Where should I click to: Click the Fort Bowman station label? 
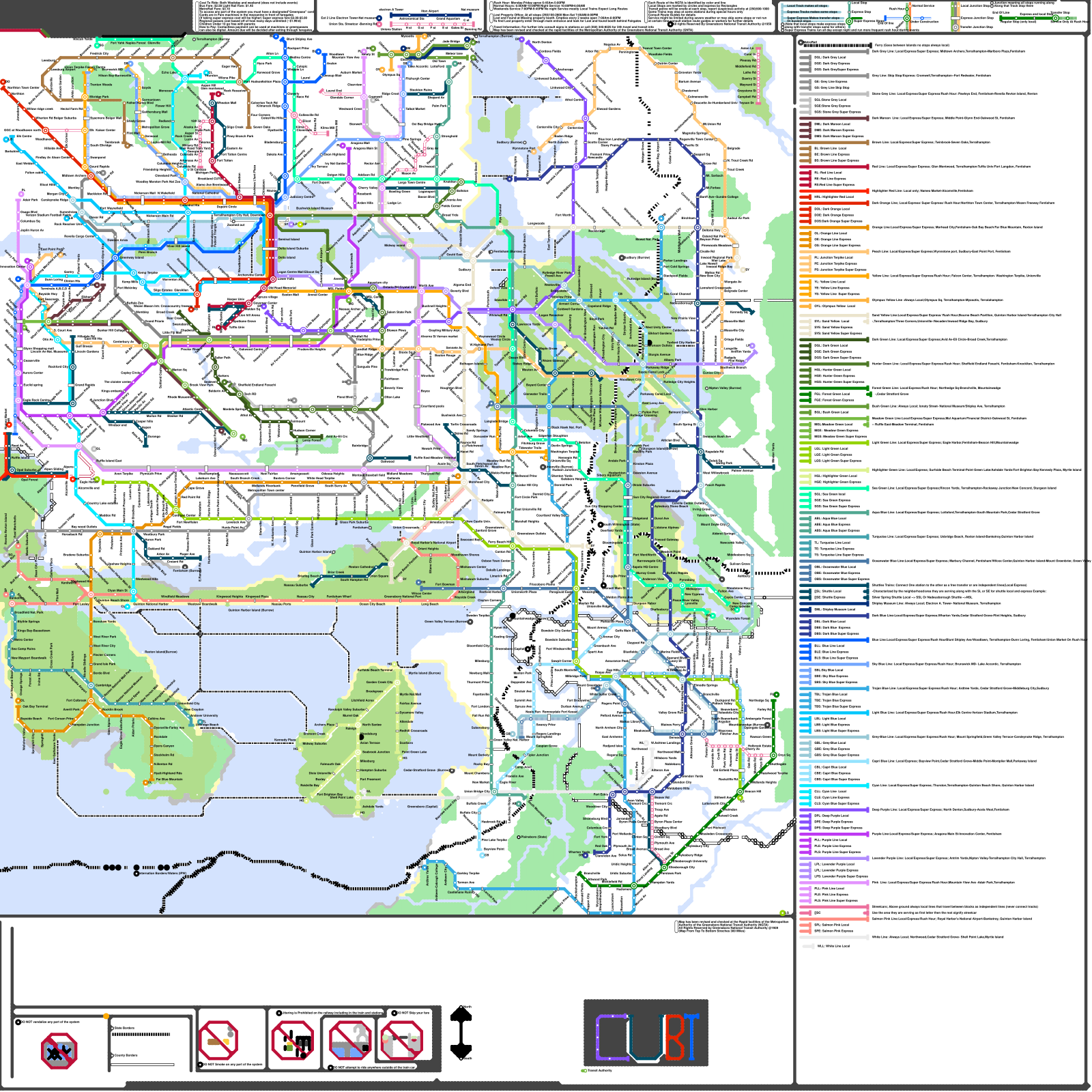[x=445, y=584]
